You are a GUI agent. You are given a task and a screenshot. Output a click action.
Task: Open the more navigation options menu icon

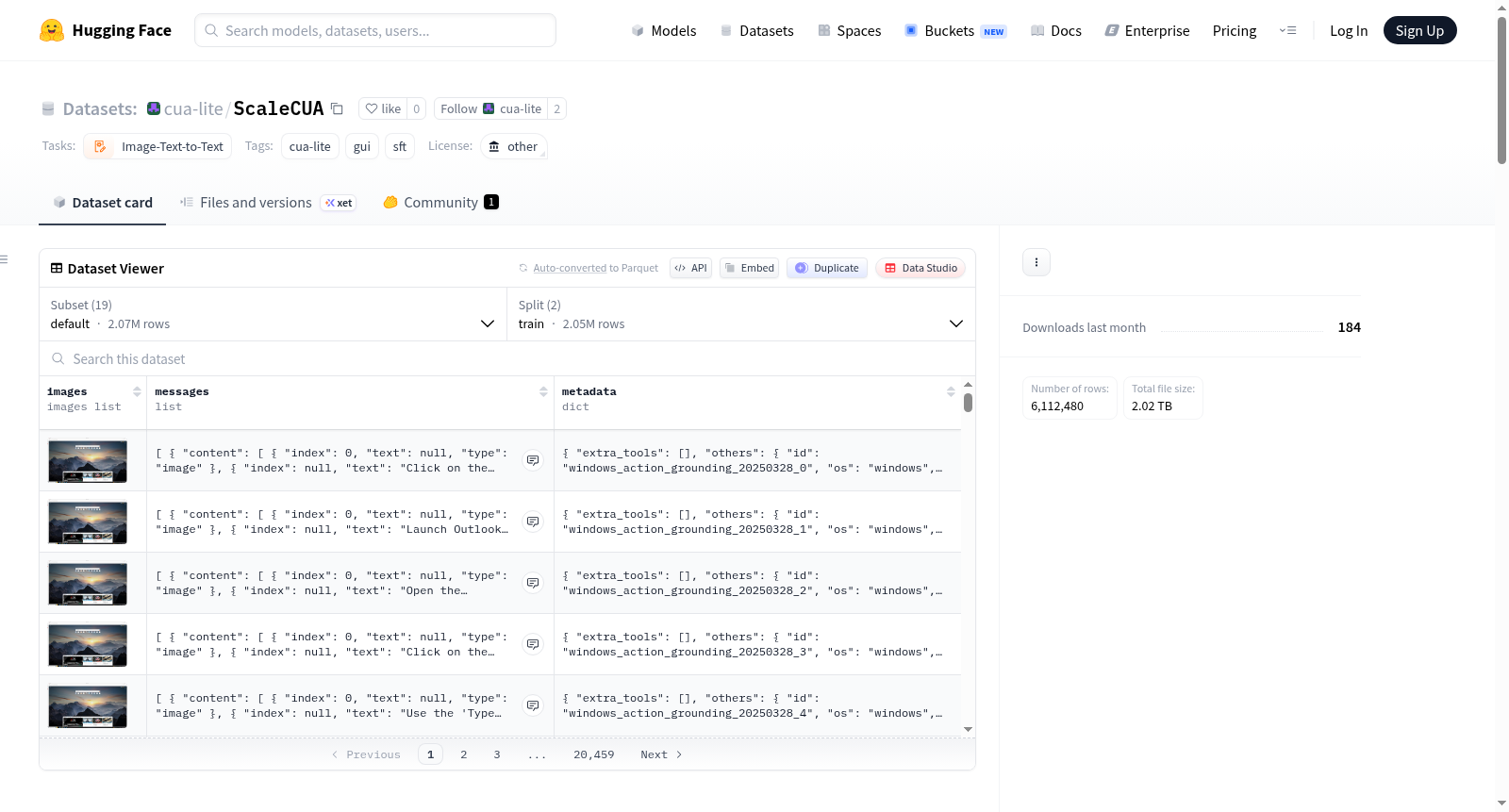(x=1287, y=30)
